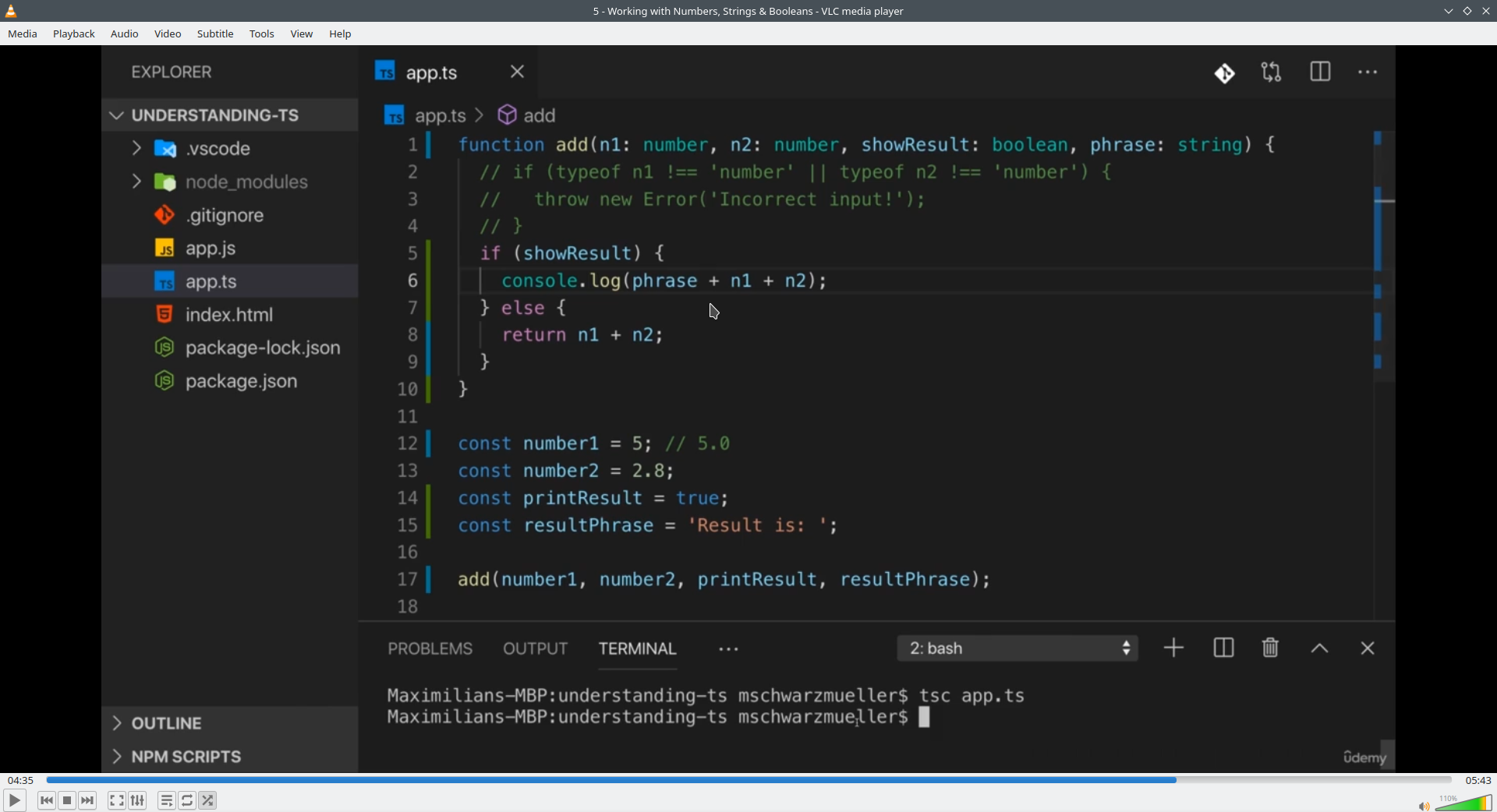Click the app.ts breadcrumb

[426, 115]
